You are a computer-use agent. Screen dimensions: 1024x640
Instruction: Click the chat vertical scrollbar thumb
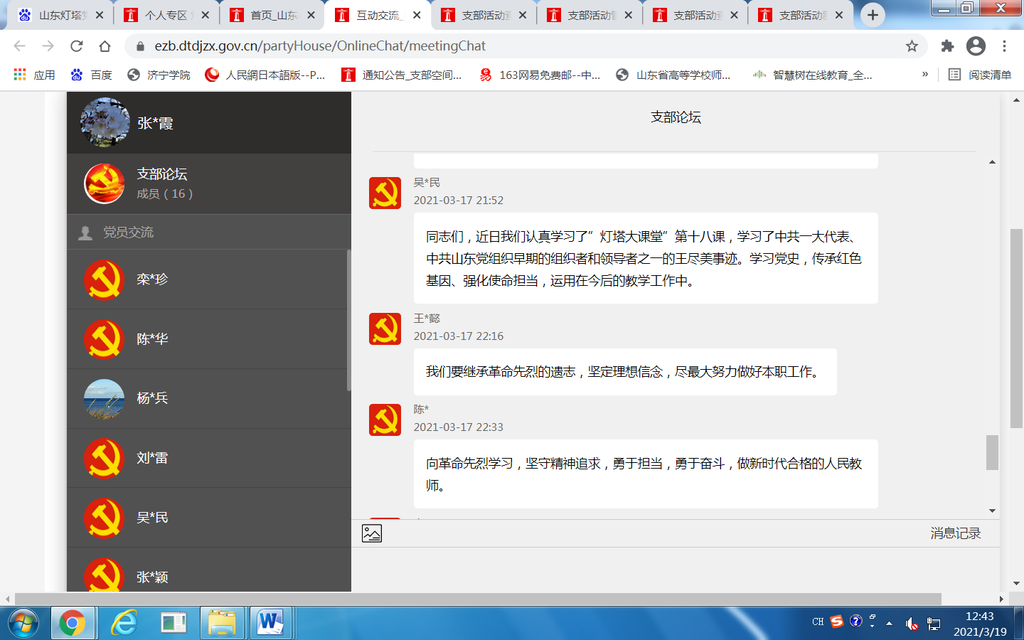point(992,452)
